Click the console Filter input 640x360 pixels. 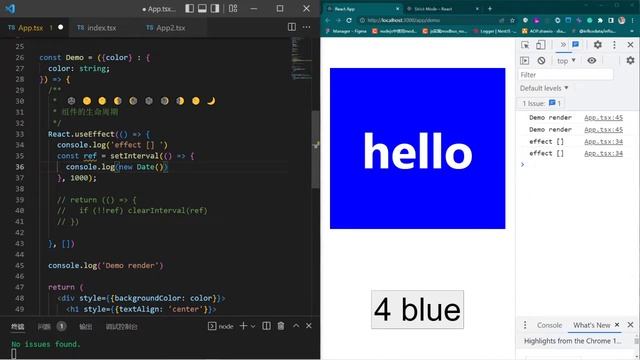pos(566,75)
